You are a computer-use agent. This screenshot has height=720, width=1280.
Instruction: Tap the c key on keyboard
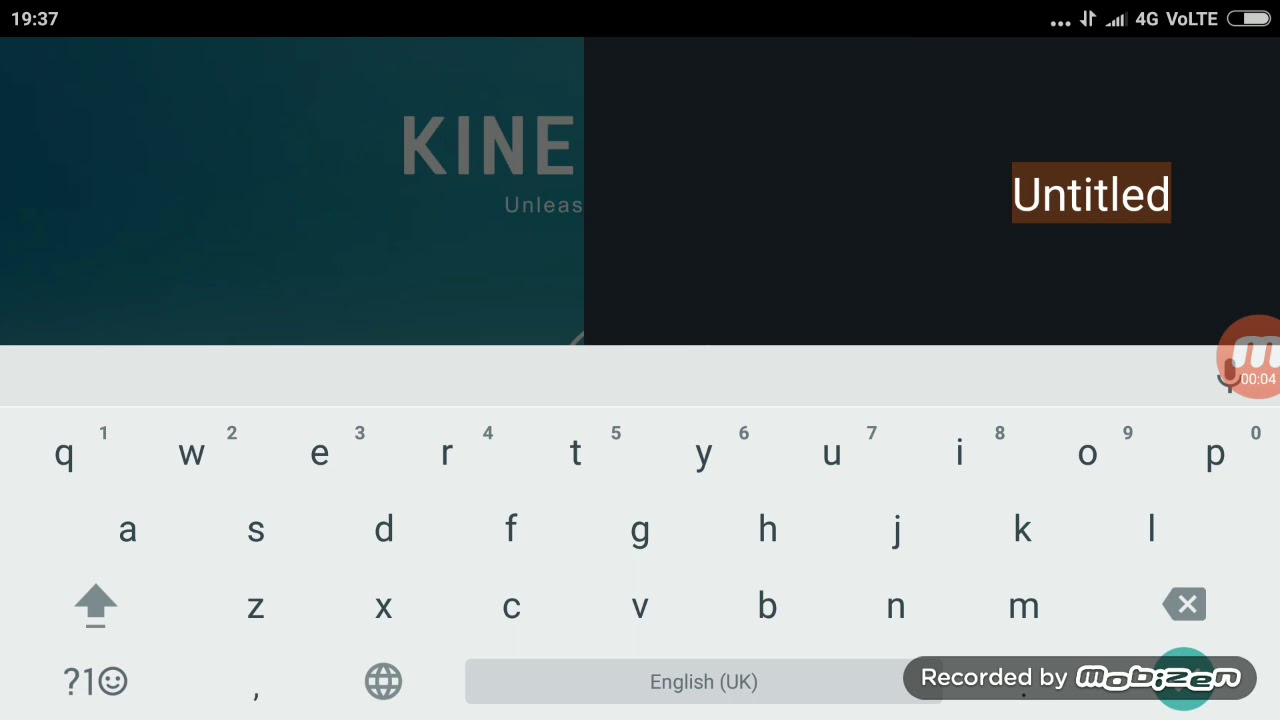[x=512, y=606]
